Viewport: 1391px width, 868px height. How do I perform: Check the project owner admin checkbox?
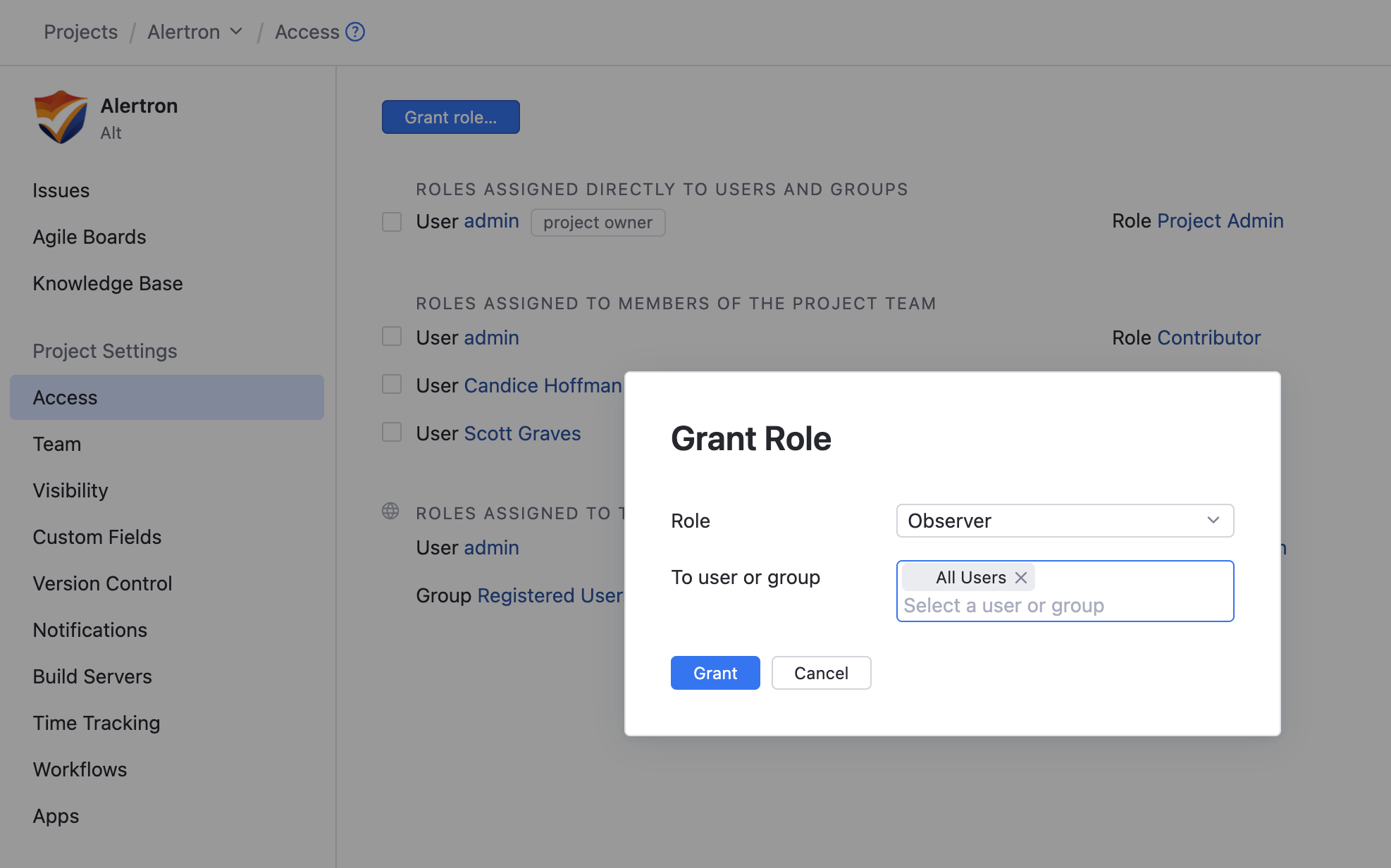pyautogui.click(x=392, y=222)
